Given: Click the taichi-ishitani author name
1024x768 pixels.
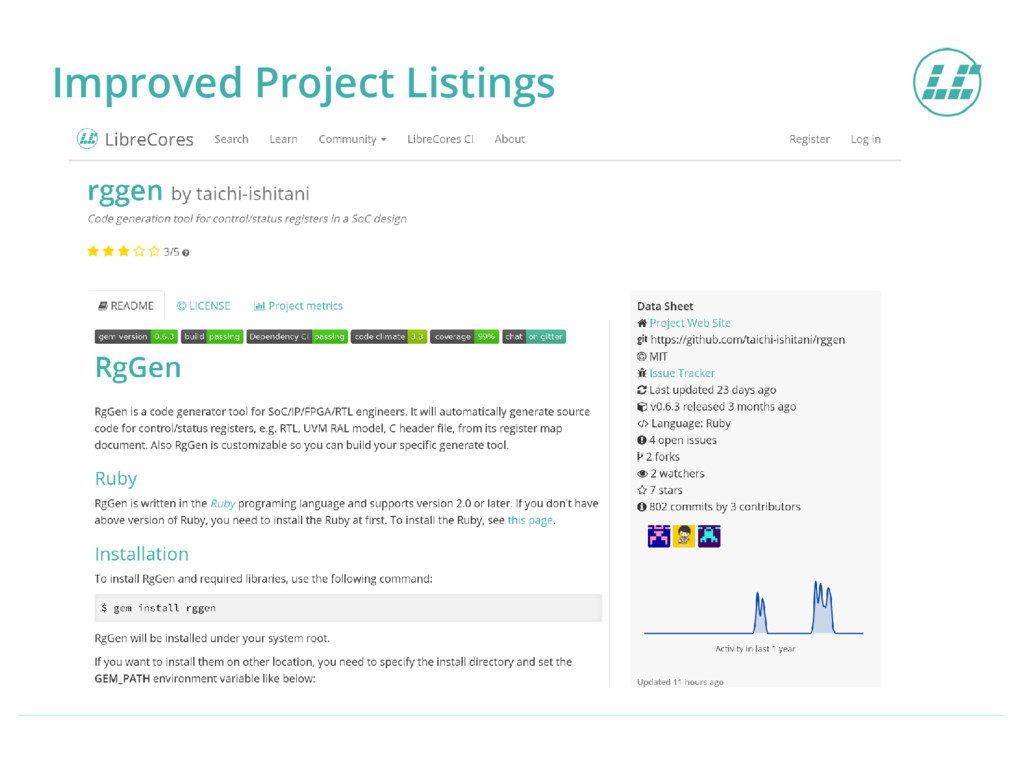Looking at the screenshot, I should [x=253, y=194].
